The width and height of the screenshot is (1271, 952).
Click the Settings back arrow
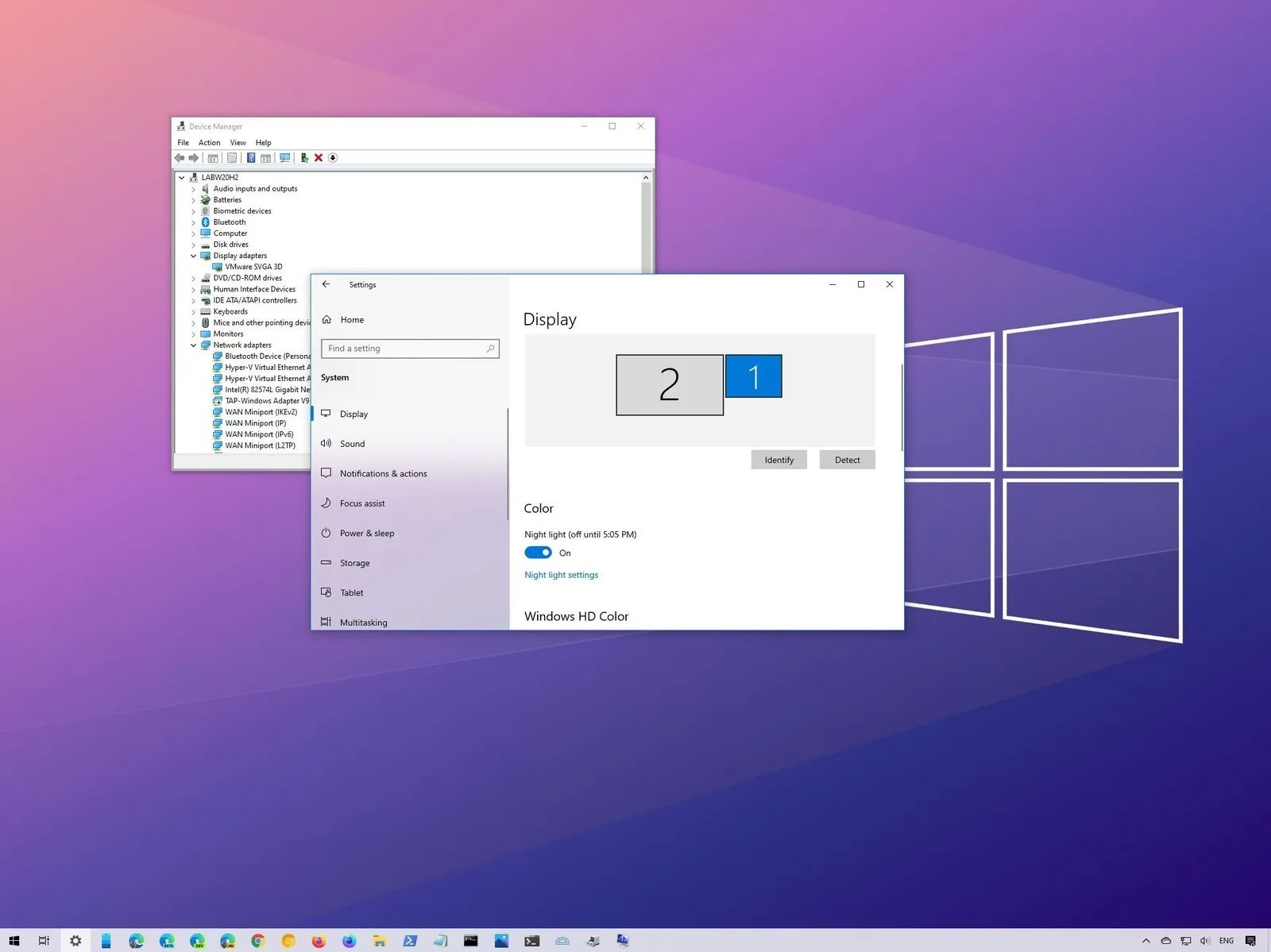[326, 284]
